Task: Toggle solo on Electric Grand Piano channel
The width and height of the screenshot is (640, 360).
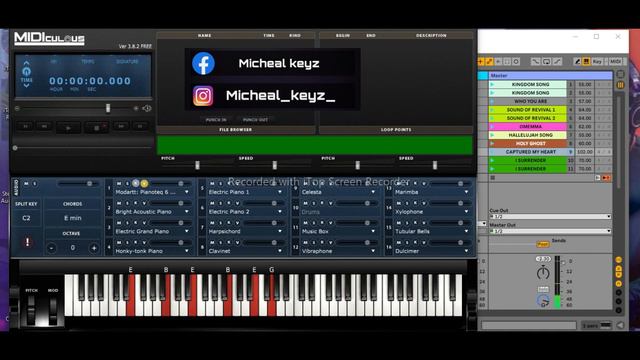Action: click(x=127, y=223)
